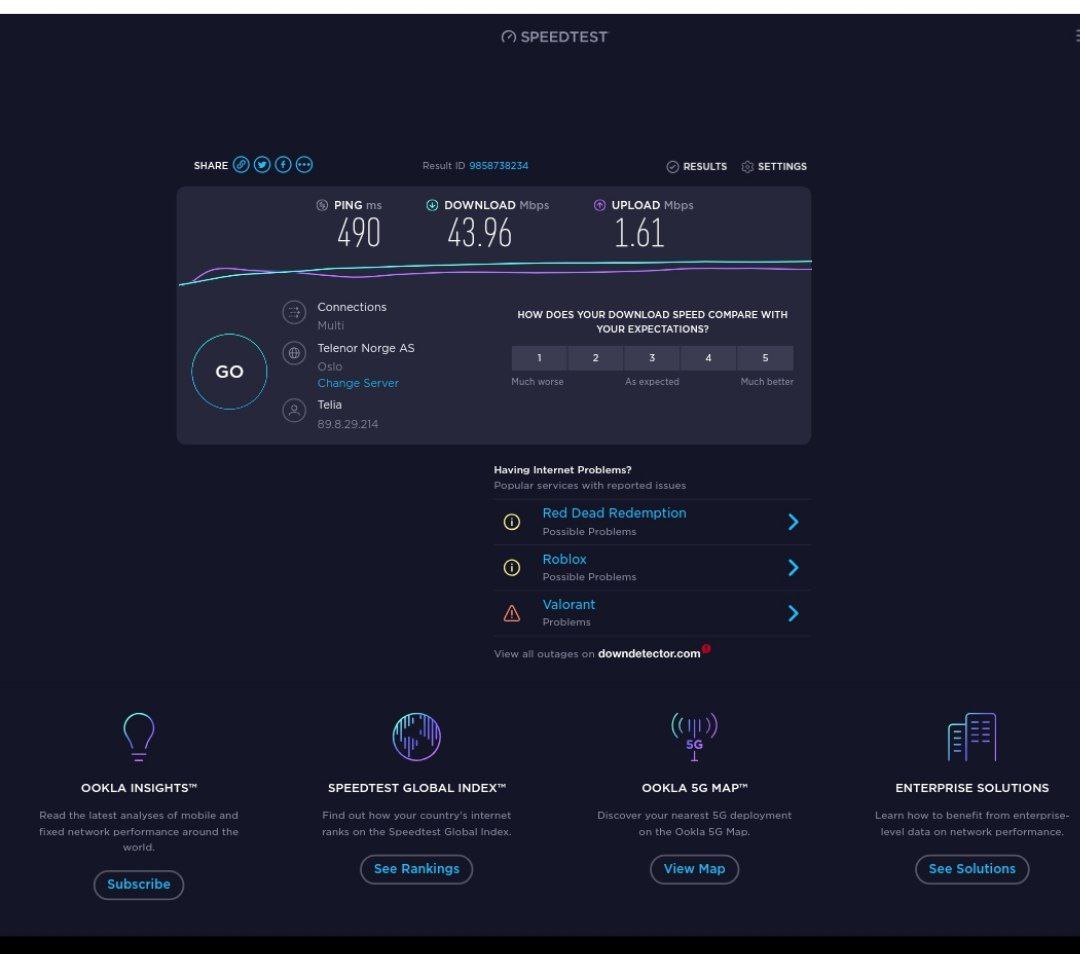Viewport: 1080px width, 954px height.
Task: Click the upload arrow icon
Action: click(x=599, y=205)
